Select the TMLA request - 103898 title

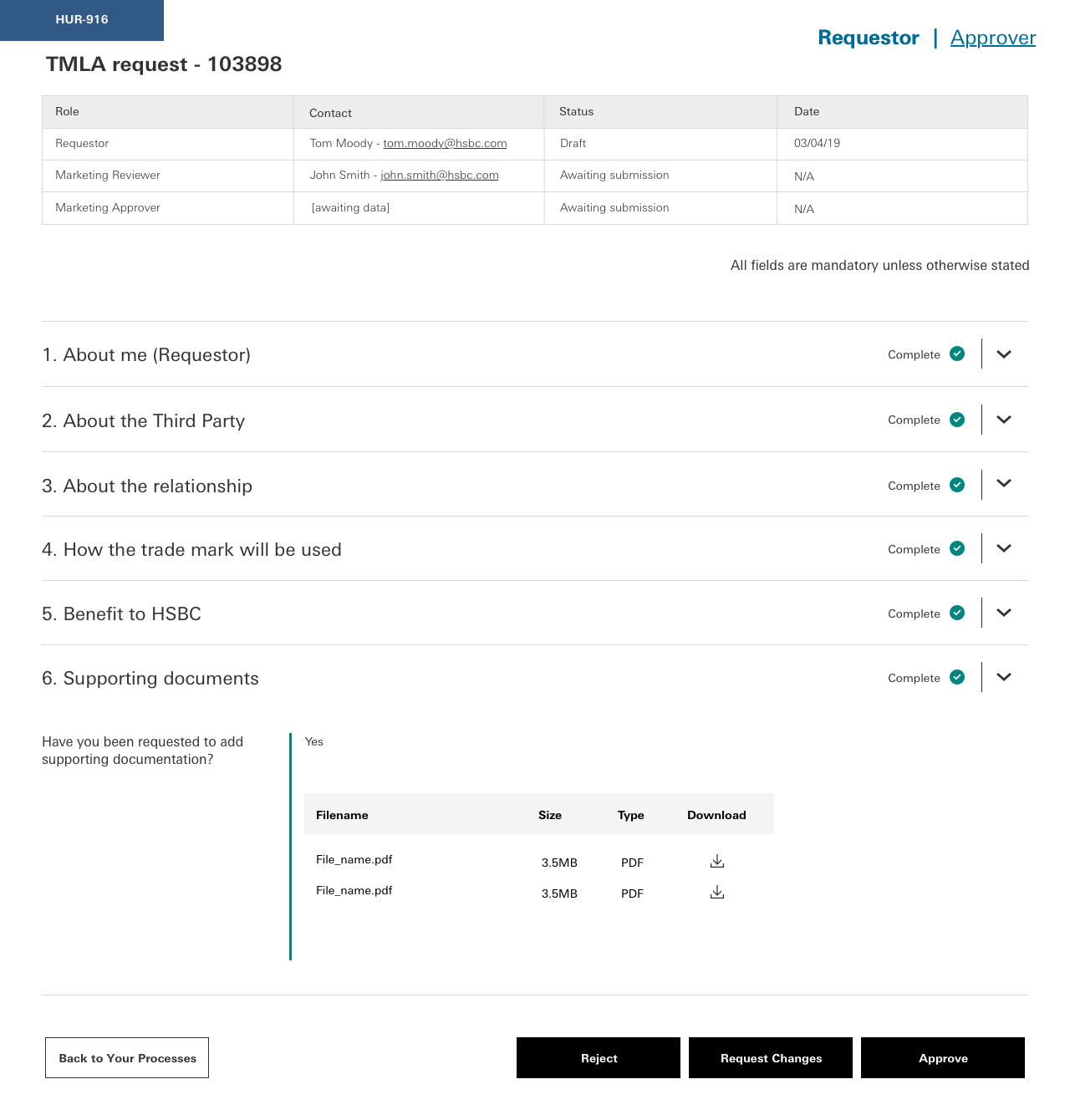click(x=164, y=64)
